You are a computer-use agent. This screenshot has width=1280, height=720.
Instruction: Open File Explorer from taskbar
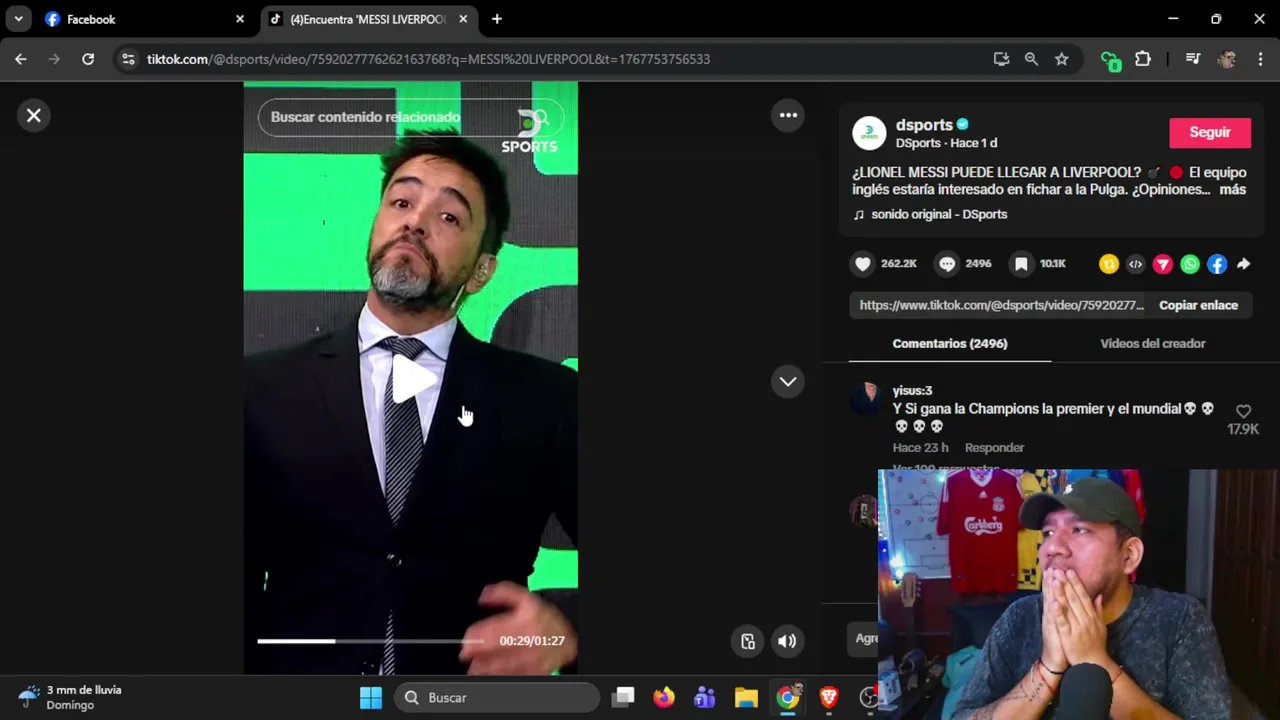(746, 698)
